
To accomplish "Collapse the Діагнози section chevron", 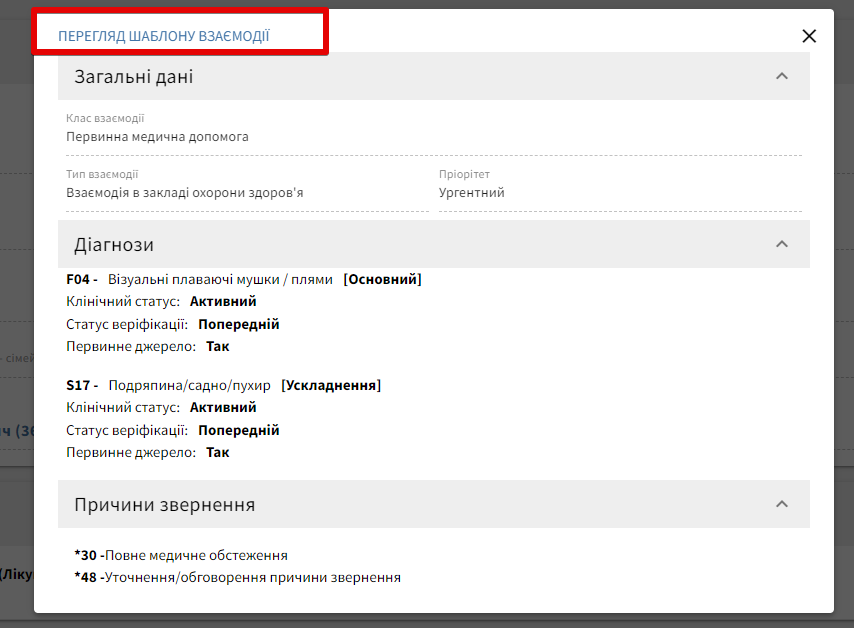I will (x=782, y=244).
